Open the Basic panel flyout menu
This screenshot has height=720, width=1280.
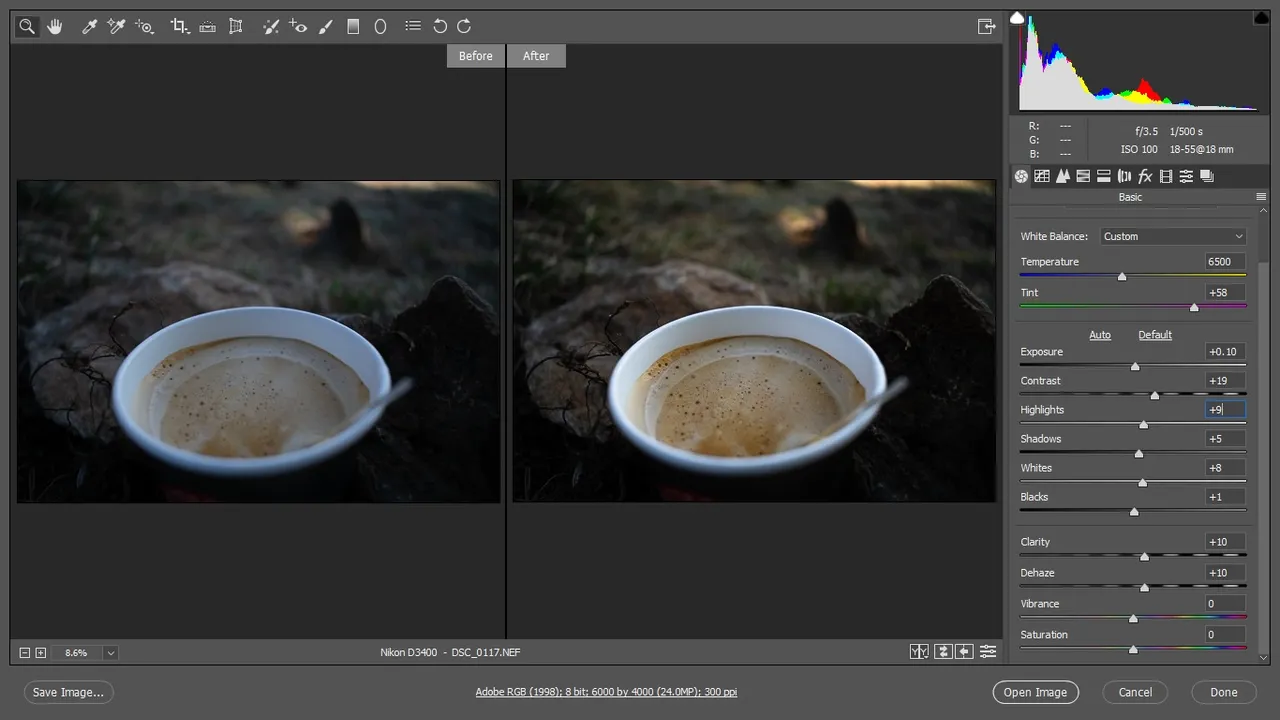1261,197
